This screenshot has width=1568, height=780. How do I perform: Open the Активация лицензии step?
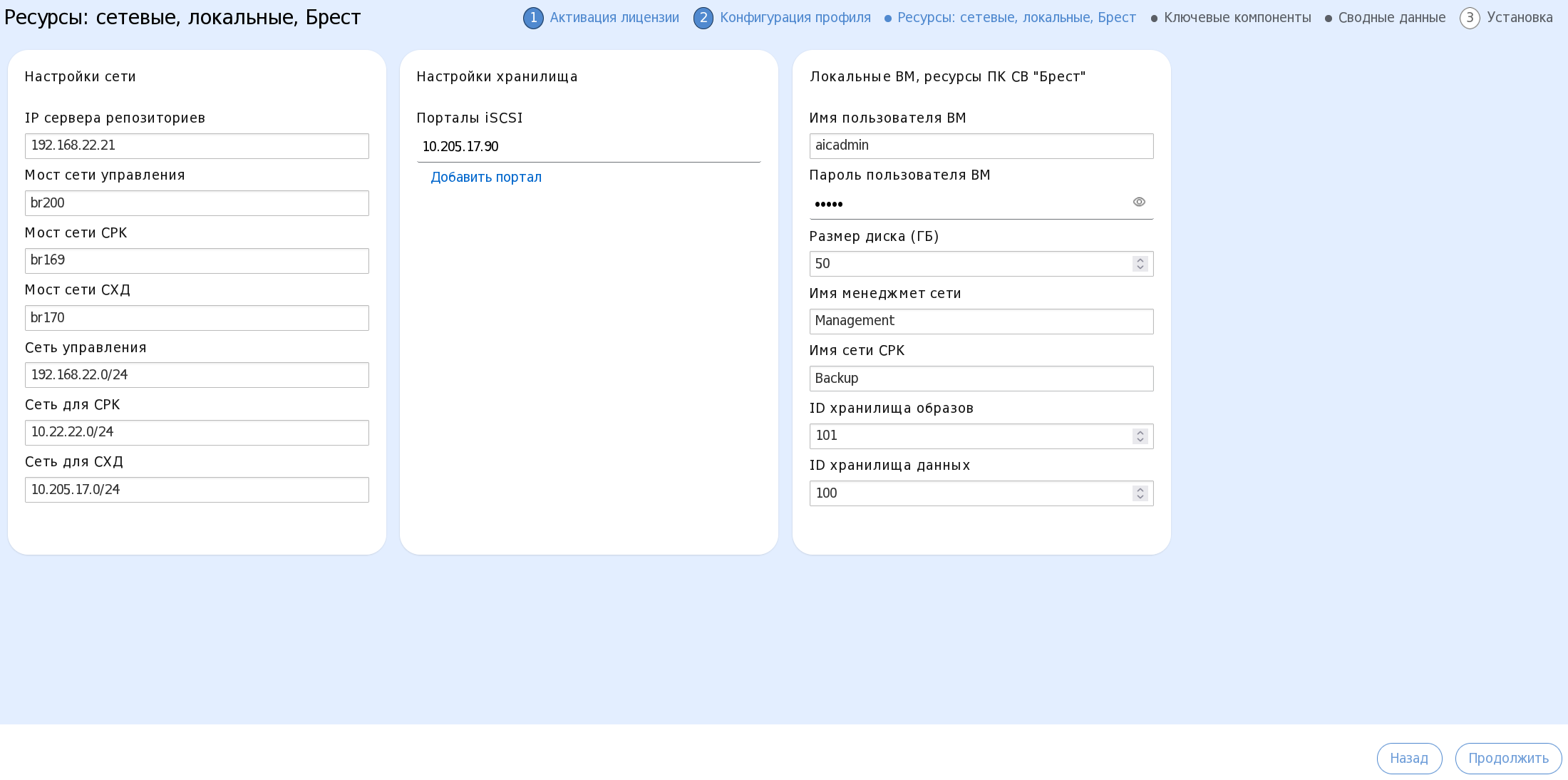[x=614, y=18]
